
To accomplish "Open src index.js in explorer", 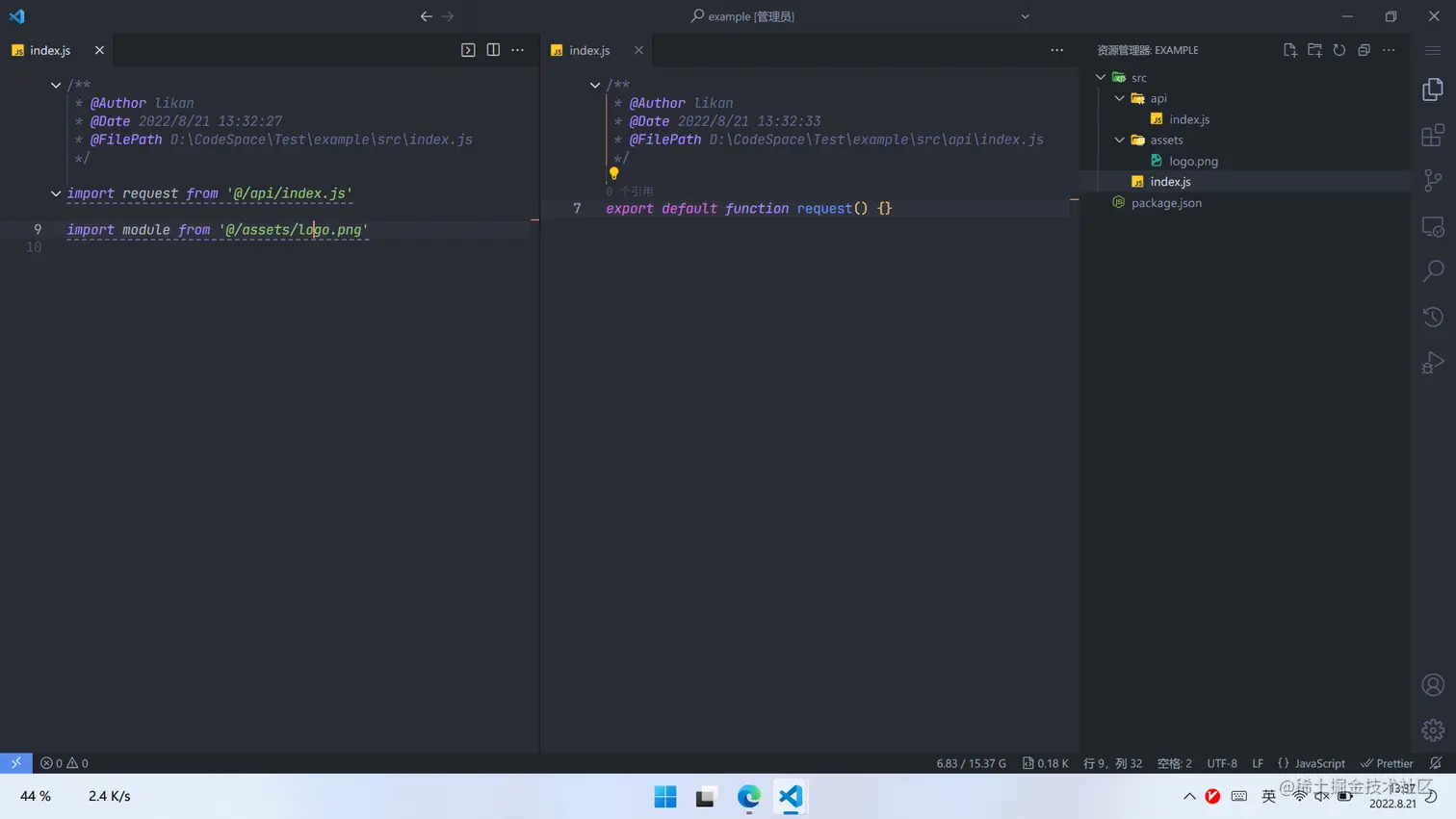I will click(x=1170, y=181).
